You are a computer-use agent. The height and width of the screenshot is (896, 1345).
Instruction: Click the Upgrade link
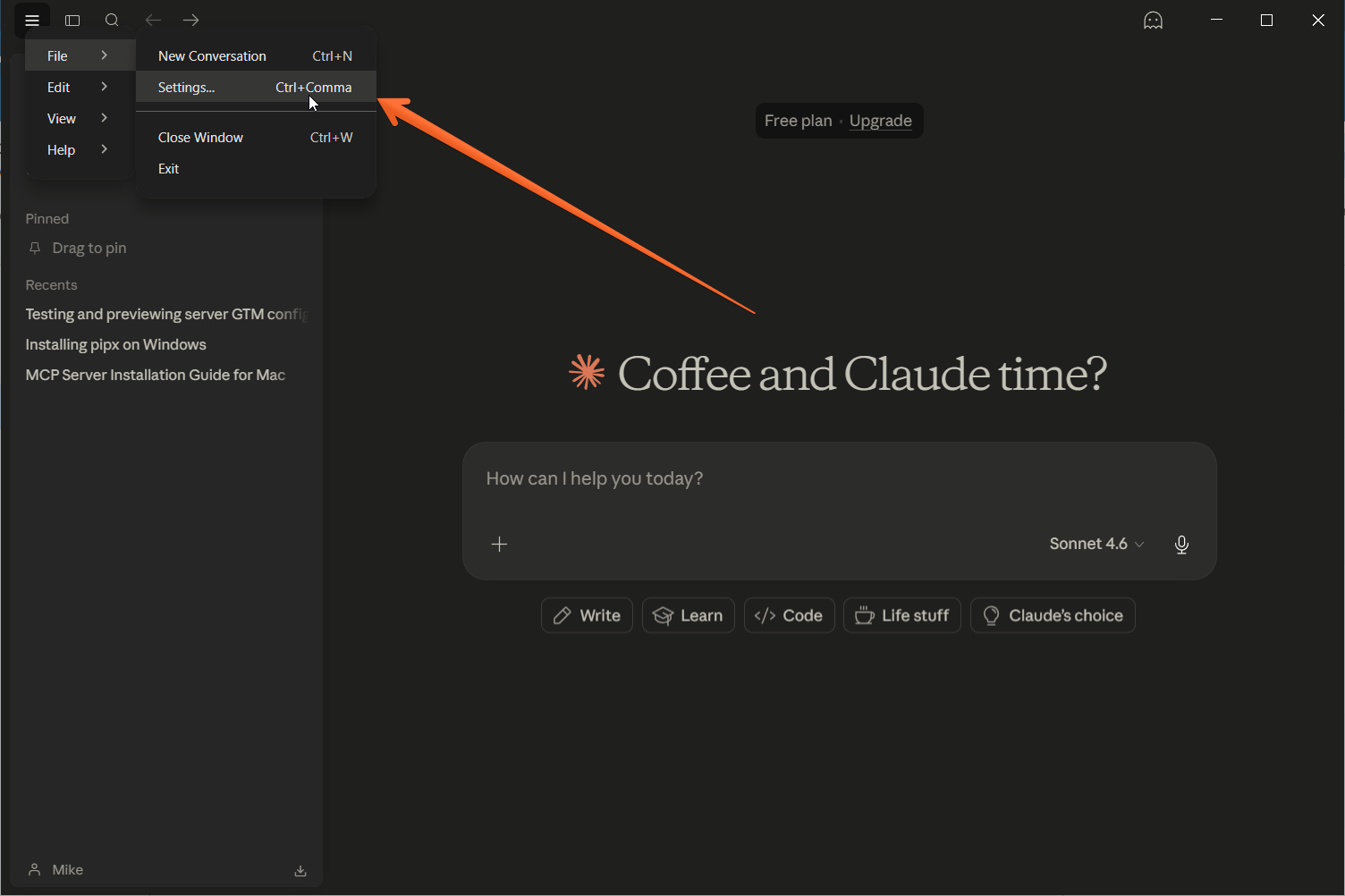point(881,121)
